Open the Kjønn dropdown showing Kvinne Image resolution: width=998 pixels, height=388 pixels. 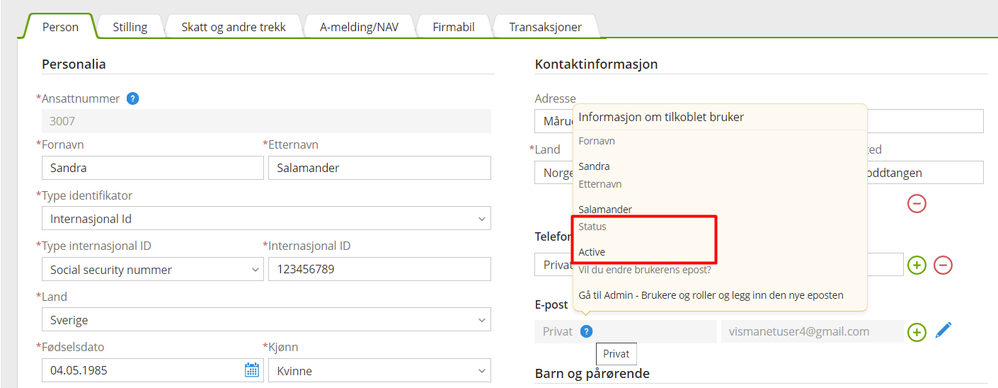click(379, 370)
